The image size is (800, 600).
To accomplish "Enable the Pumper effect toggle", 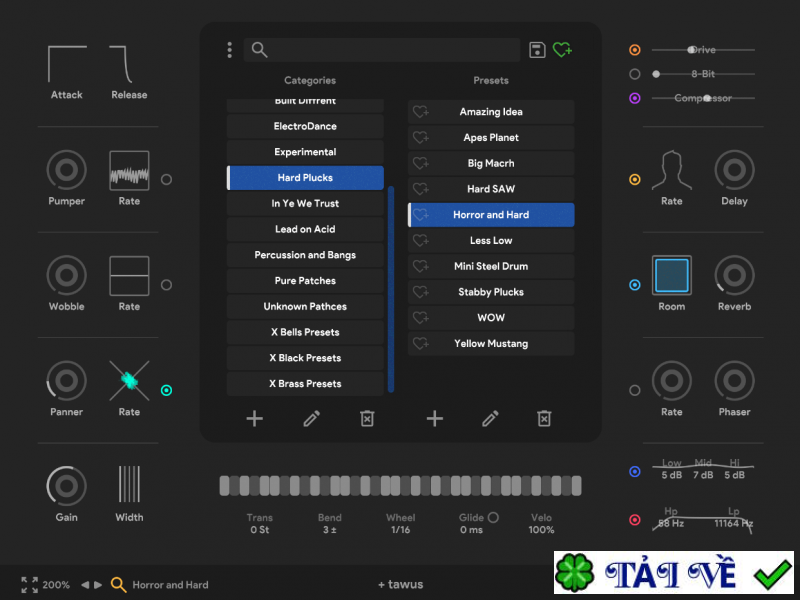I will point(166,180).
